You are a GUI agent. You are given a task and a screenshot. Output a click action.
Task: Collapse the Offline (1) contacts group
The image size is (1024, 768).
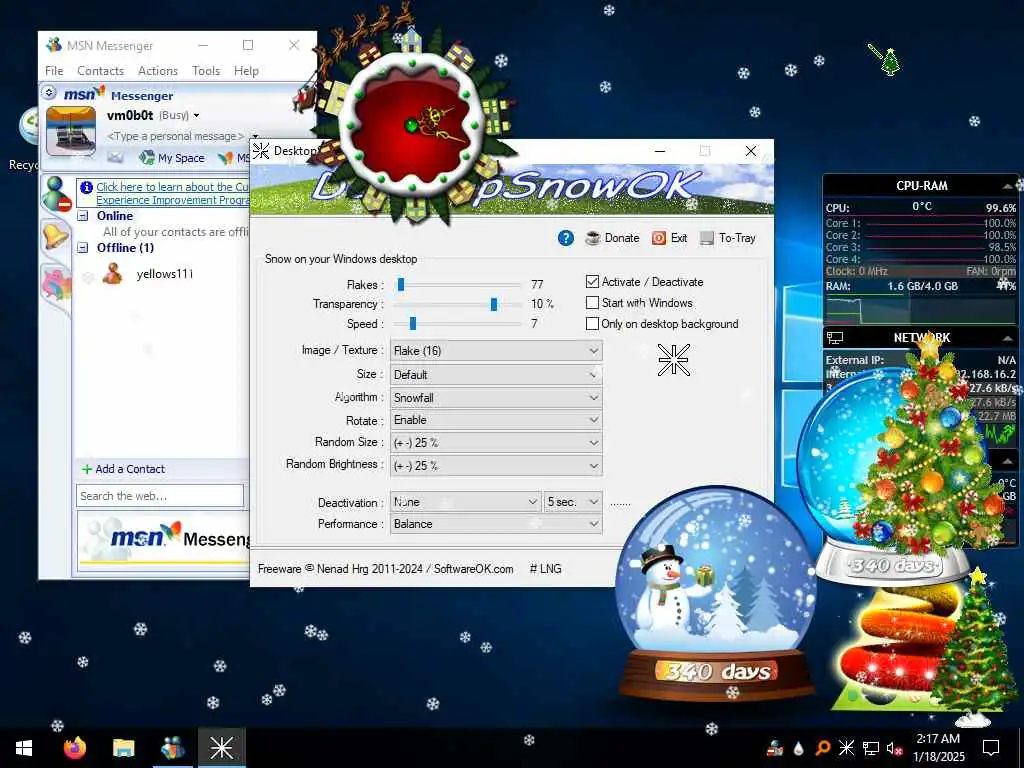[83, 248]
